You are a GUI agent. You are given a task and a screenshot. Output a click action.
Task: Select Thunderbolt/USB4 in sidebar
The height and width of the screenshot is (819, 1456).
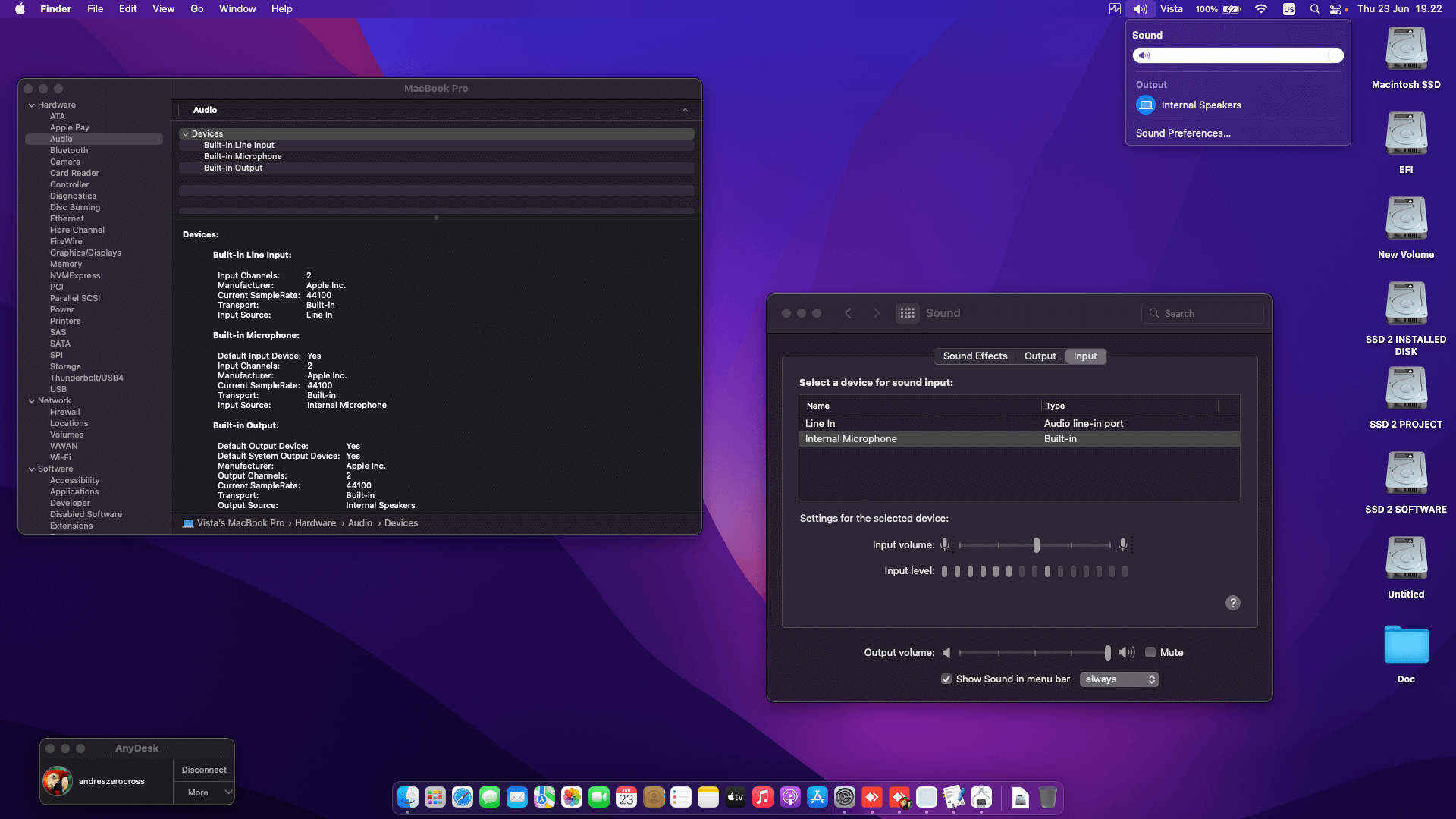pos(86,378)
